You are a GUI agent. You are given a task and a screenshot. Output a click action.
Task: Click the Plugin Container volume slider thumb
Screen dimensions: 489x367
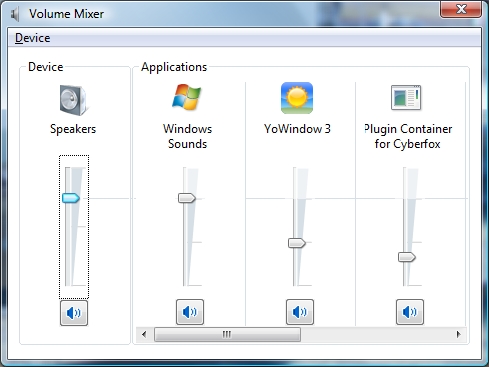407,257
